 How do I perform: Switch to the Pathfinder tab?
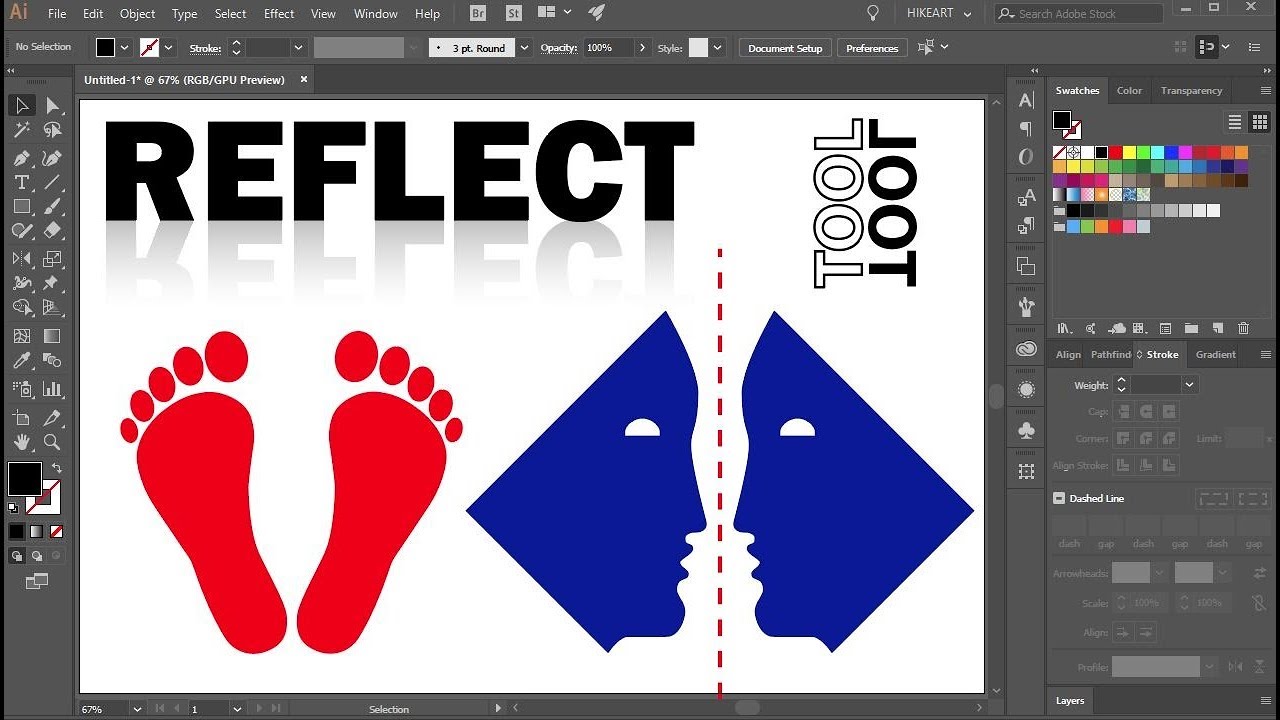tap(1110, 354)
